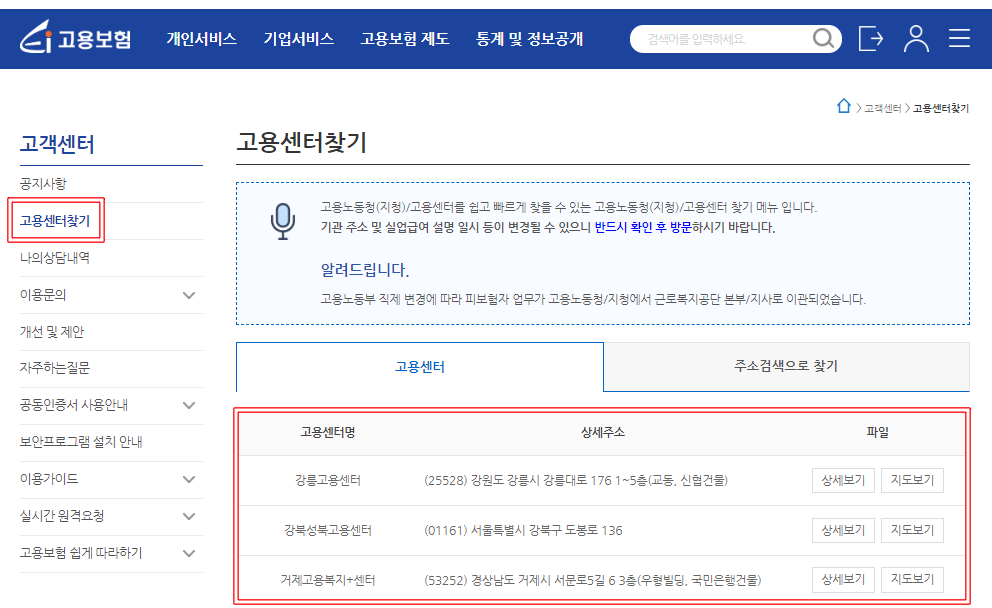992x608 pixels.
Task: Open the hamburger menu icon
Action: pos(958,38)
